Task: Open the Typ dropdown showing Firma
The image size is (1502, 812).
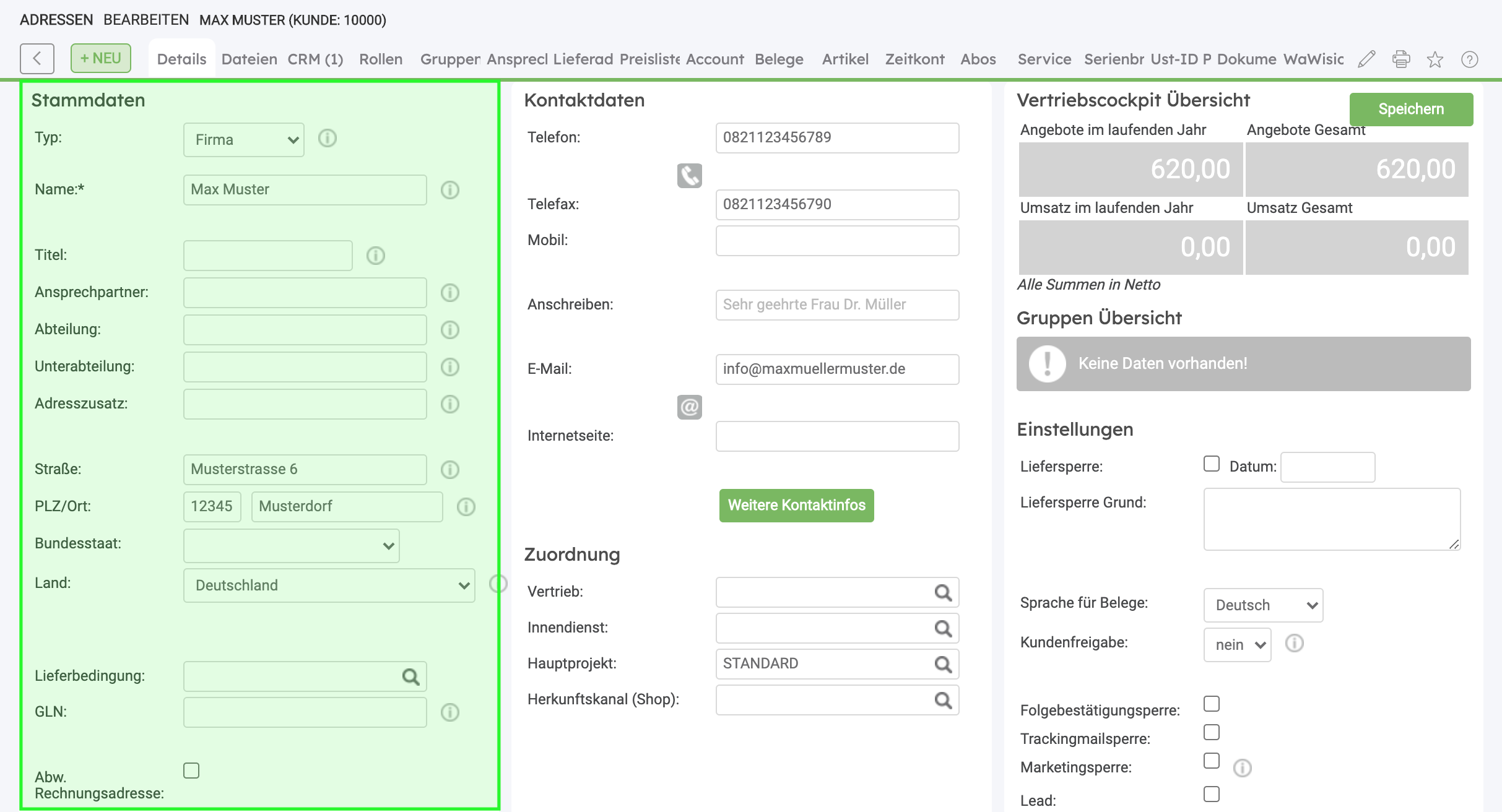Action: pyautogui.click(x=244, y=140)
